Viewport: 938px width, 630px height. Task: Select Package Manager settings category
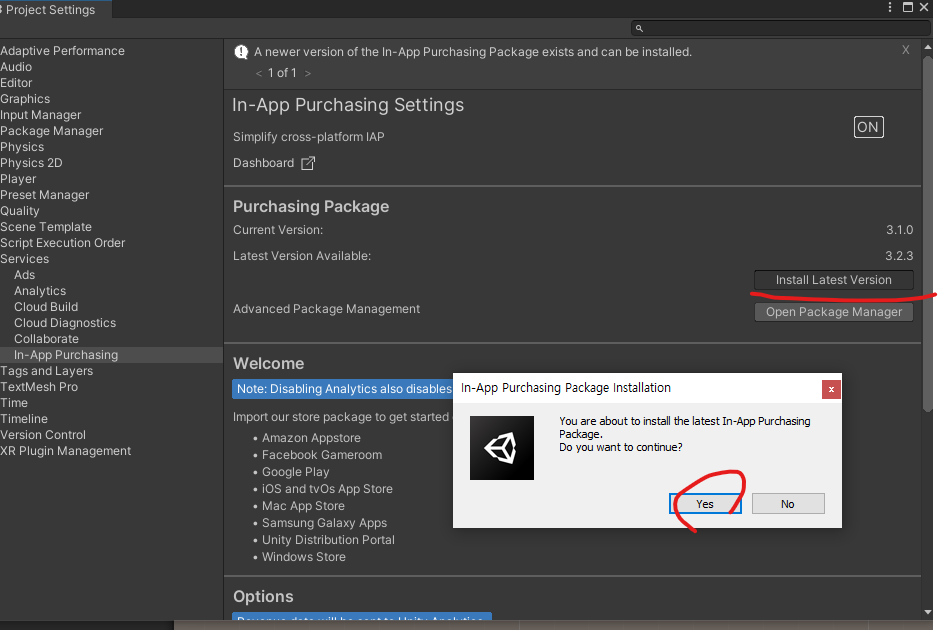51,131
